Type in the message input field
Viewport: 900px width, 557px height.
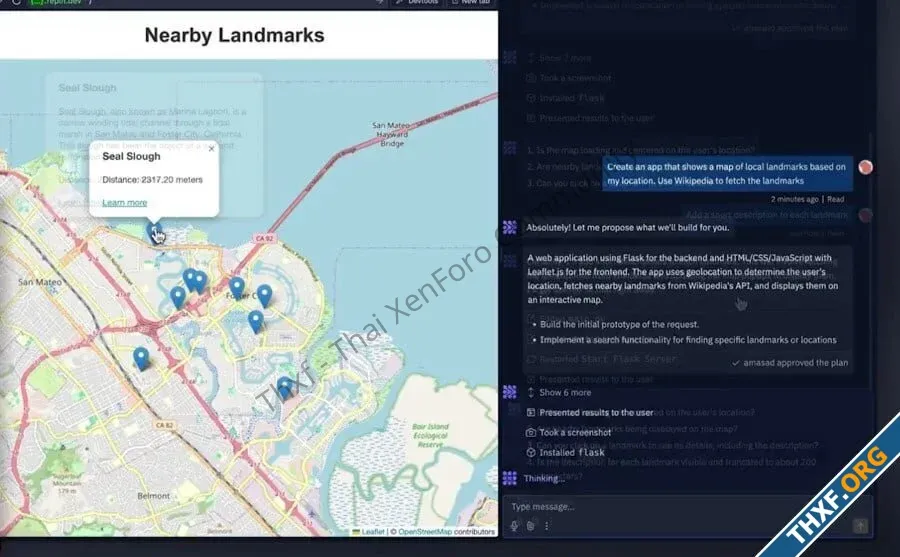click(680, 506)
